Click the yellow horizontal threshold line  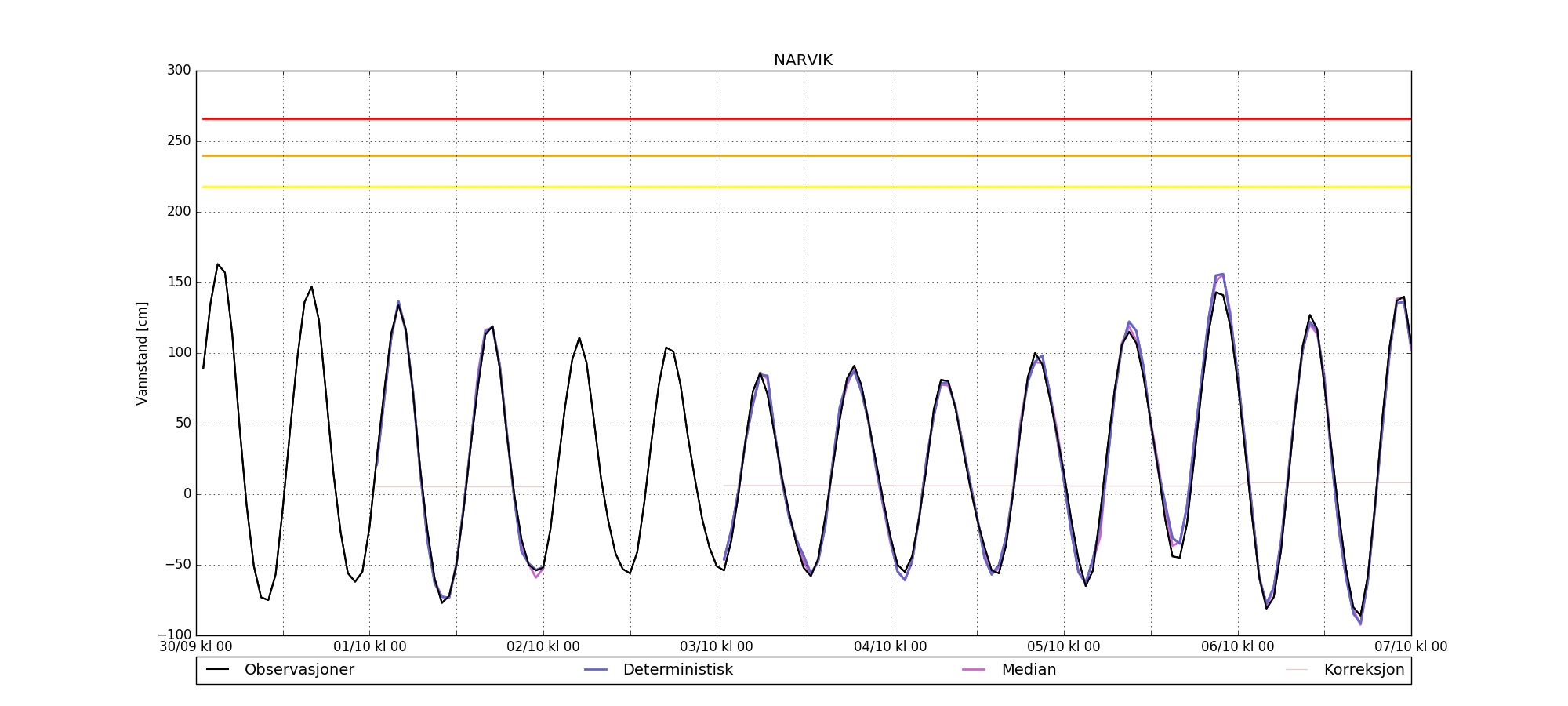803,187
